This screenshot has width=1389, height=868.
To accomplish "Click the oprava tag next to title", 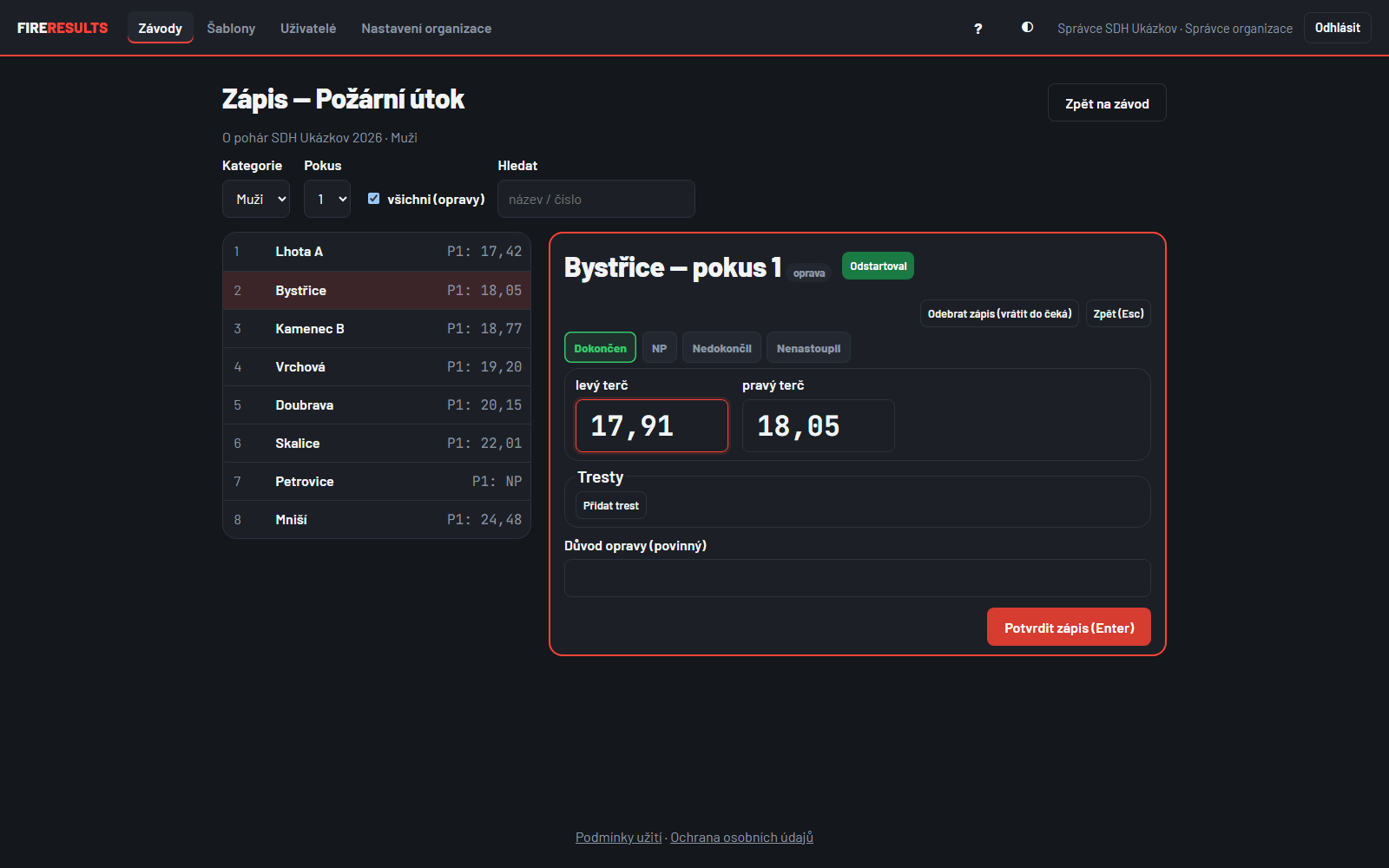I will click(809, 273).
